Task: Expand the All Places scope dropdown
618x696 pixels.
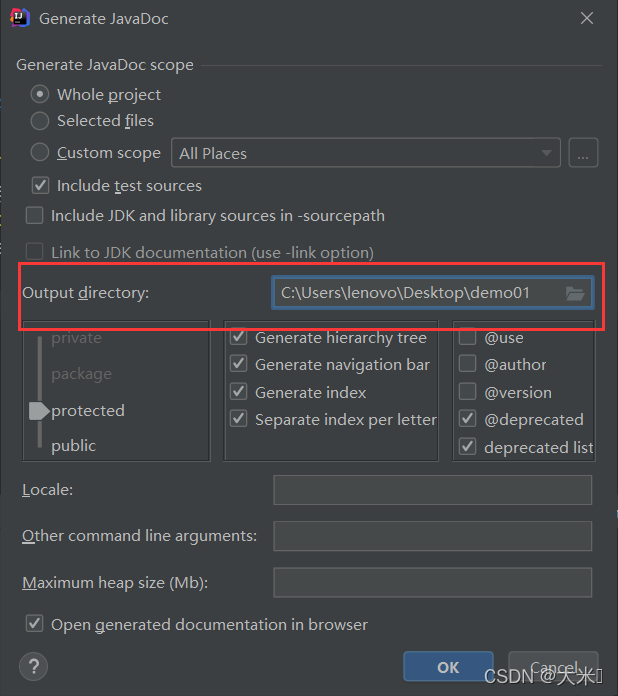Action: pyautogui.click(x=366, y=153)
